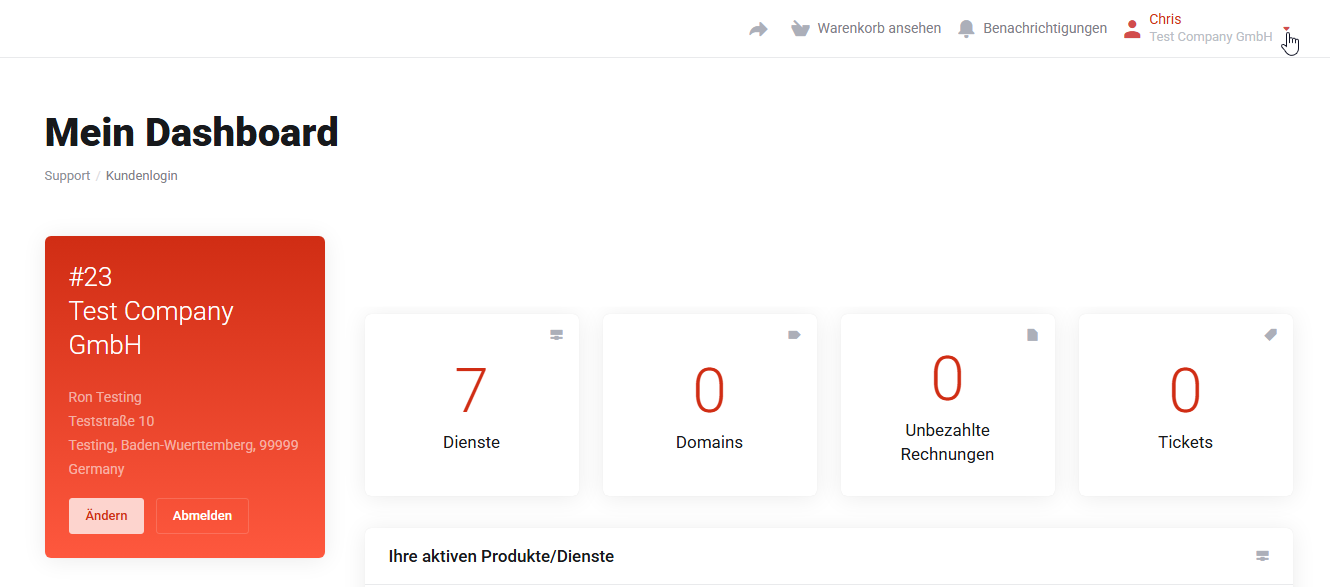Image resolution: width=1330 pixels, height=587 pixels.
Task: Click Germany country text
Action: coord(96,469)
